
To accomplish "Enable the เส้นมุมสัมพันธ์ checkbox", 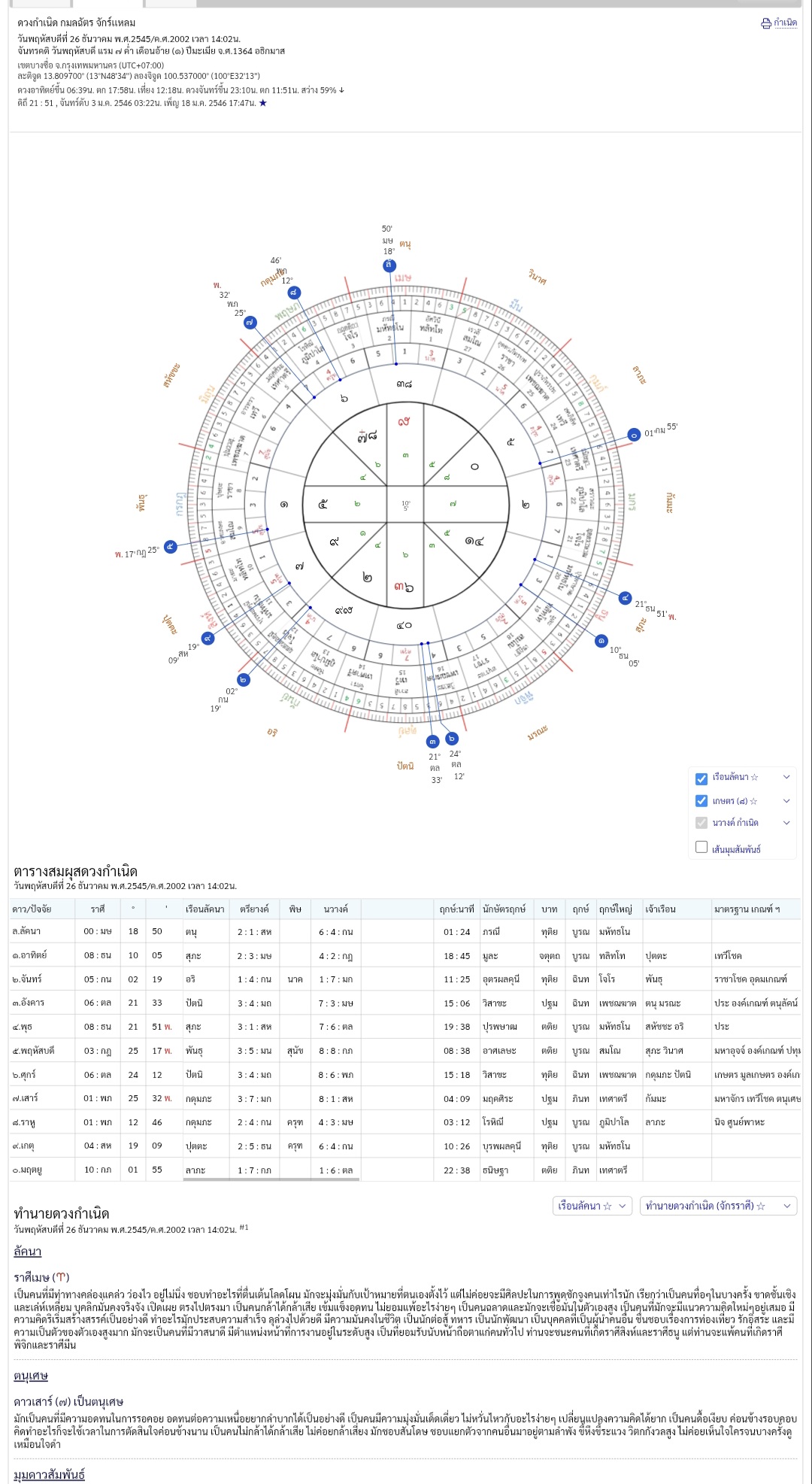I will click(x=701, y=847).
